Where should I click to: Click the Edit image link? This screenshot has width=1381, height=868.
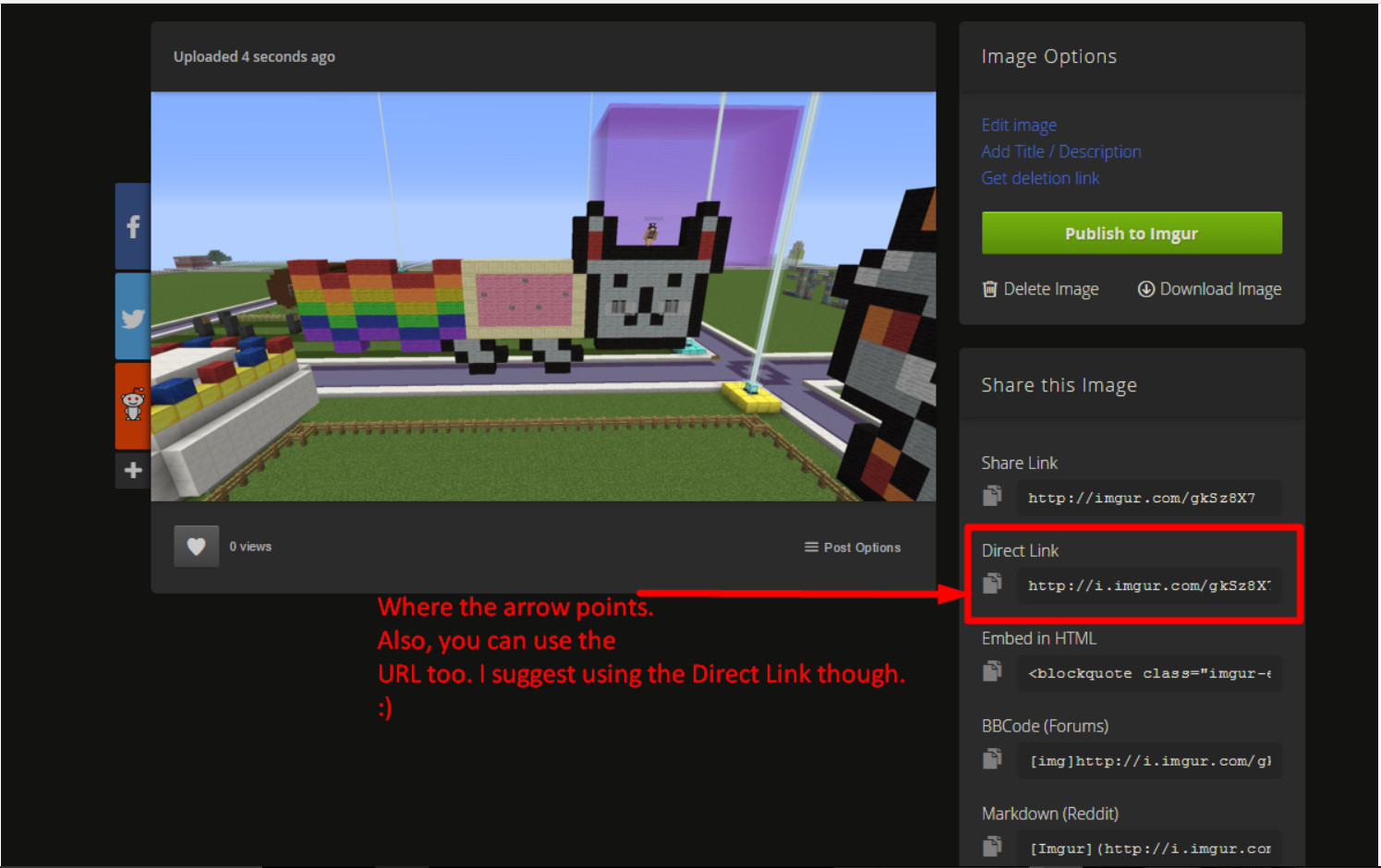(1019, 125)
